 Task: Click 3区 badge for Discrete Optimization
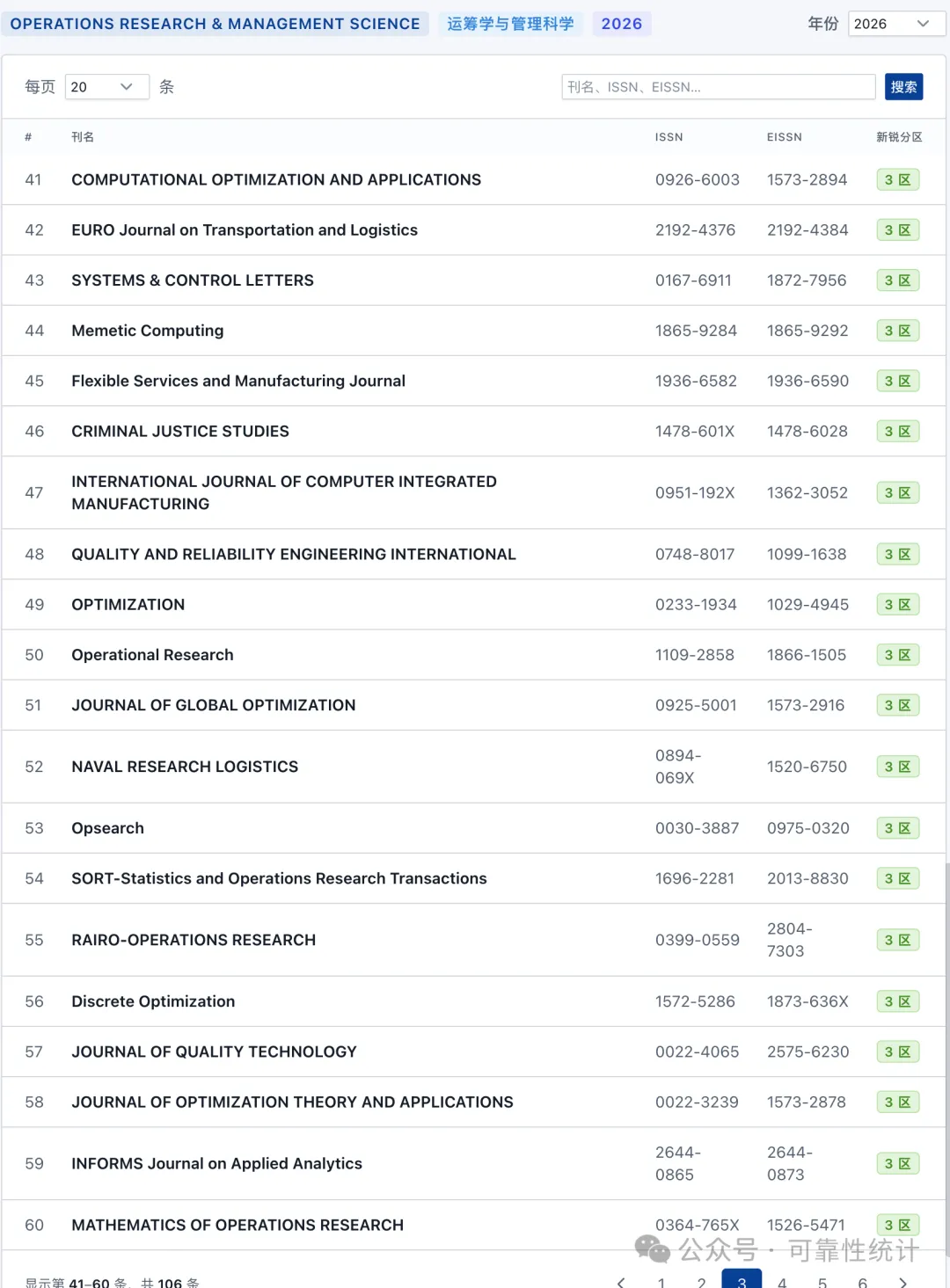click(898, 1001)
